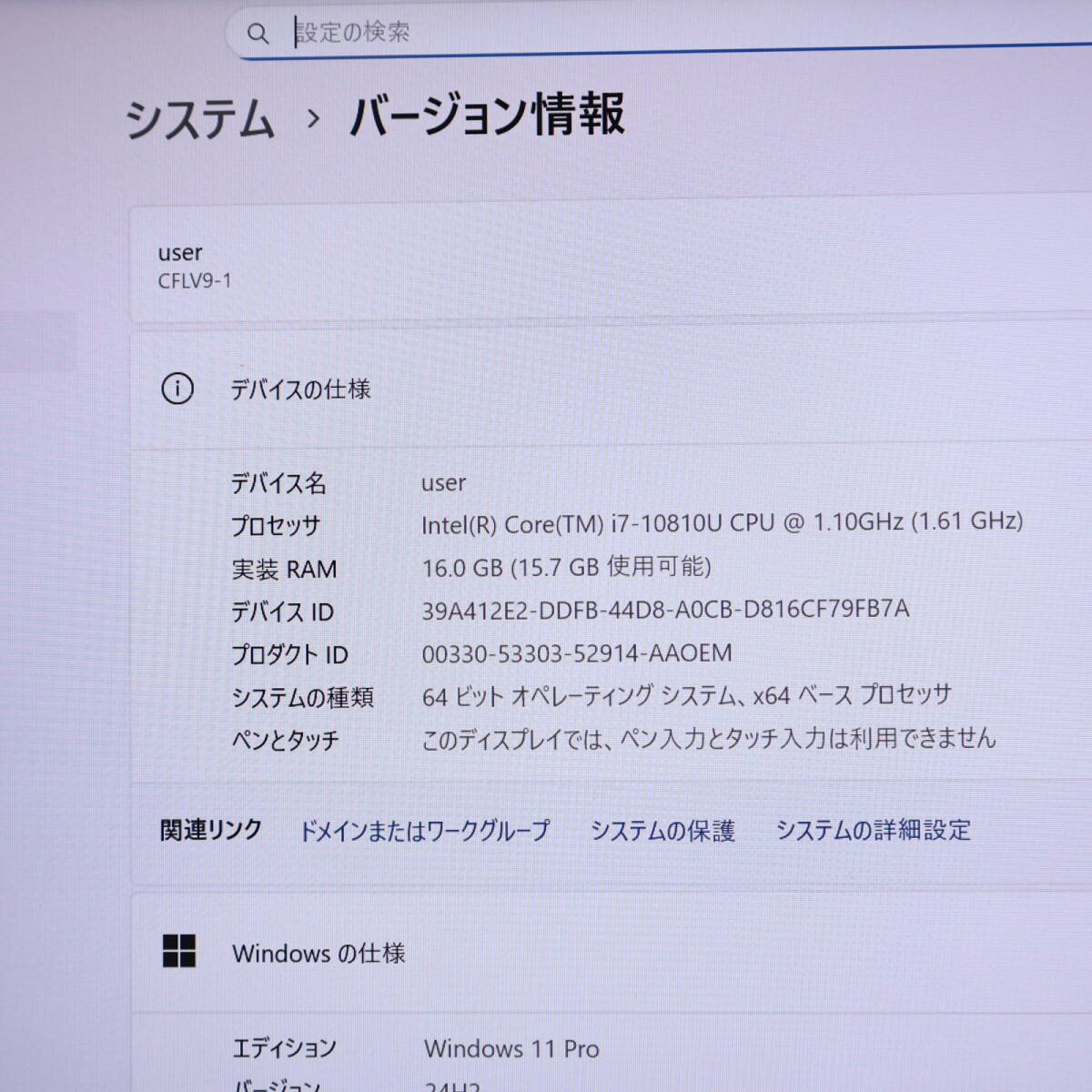The image size is (1092, 1092).
Task: Open システムの詳細設定 link
Action: click(874, 829)
